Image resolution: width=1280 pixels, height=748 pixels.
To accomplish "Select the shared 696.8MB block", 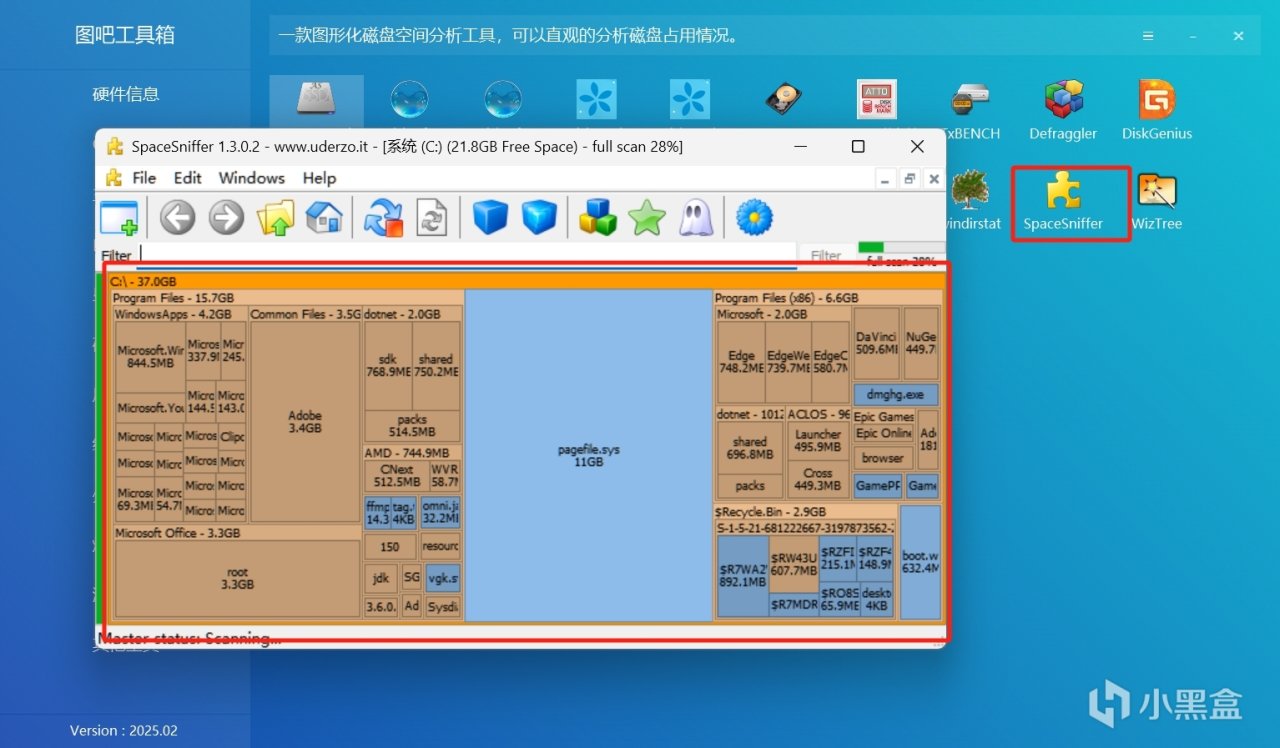I will [x=750, y=448].
